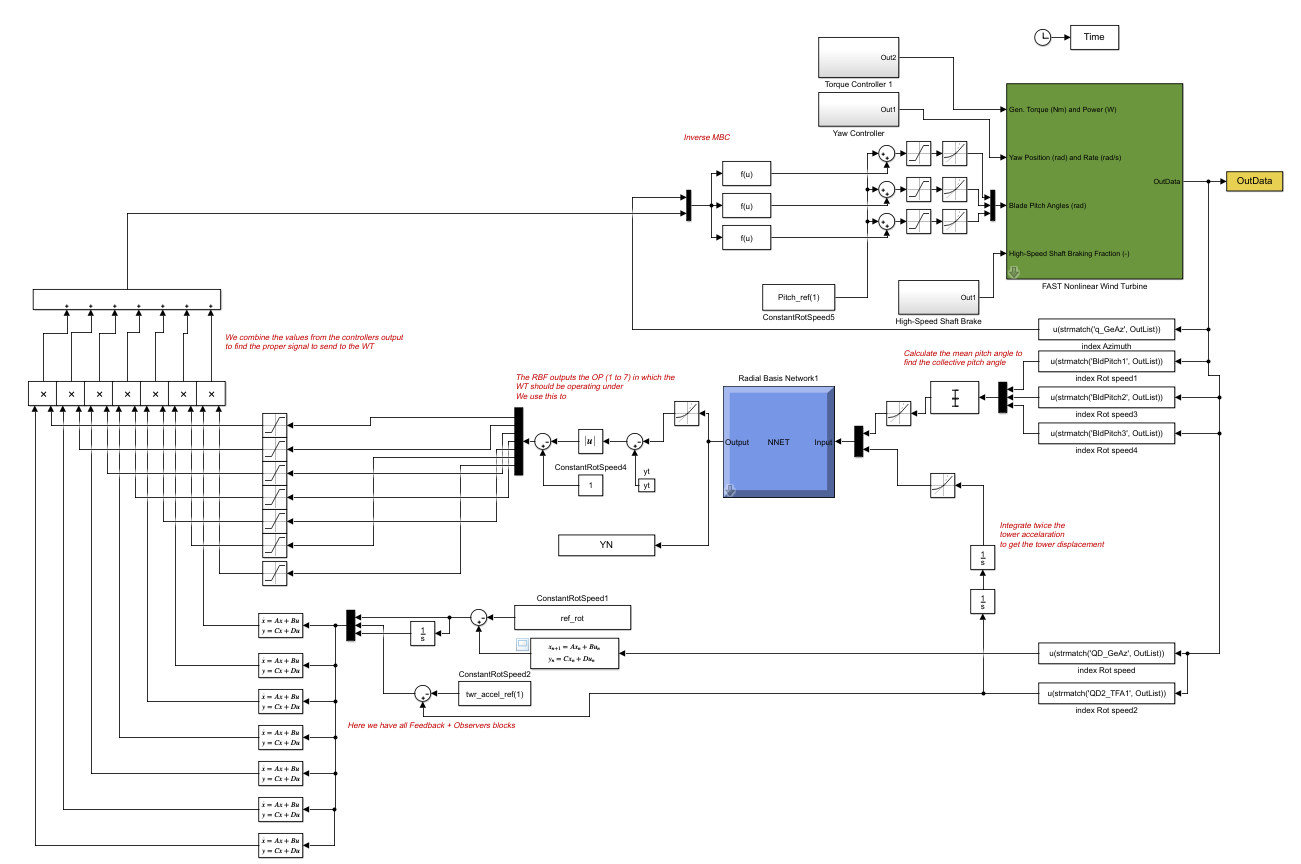Select the QD2_TFA1 strmatch selector block
This screenshot has width=1301, height=864.
1108,693
